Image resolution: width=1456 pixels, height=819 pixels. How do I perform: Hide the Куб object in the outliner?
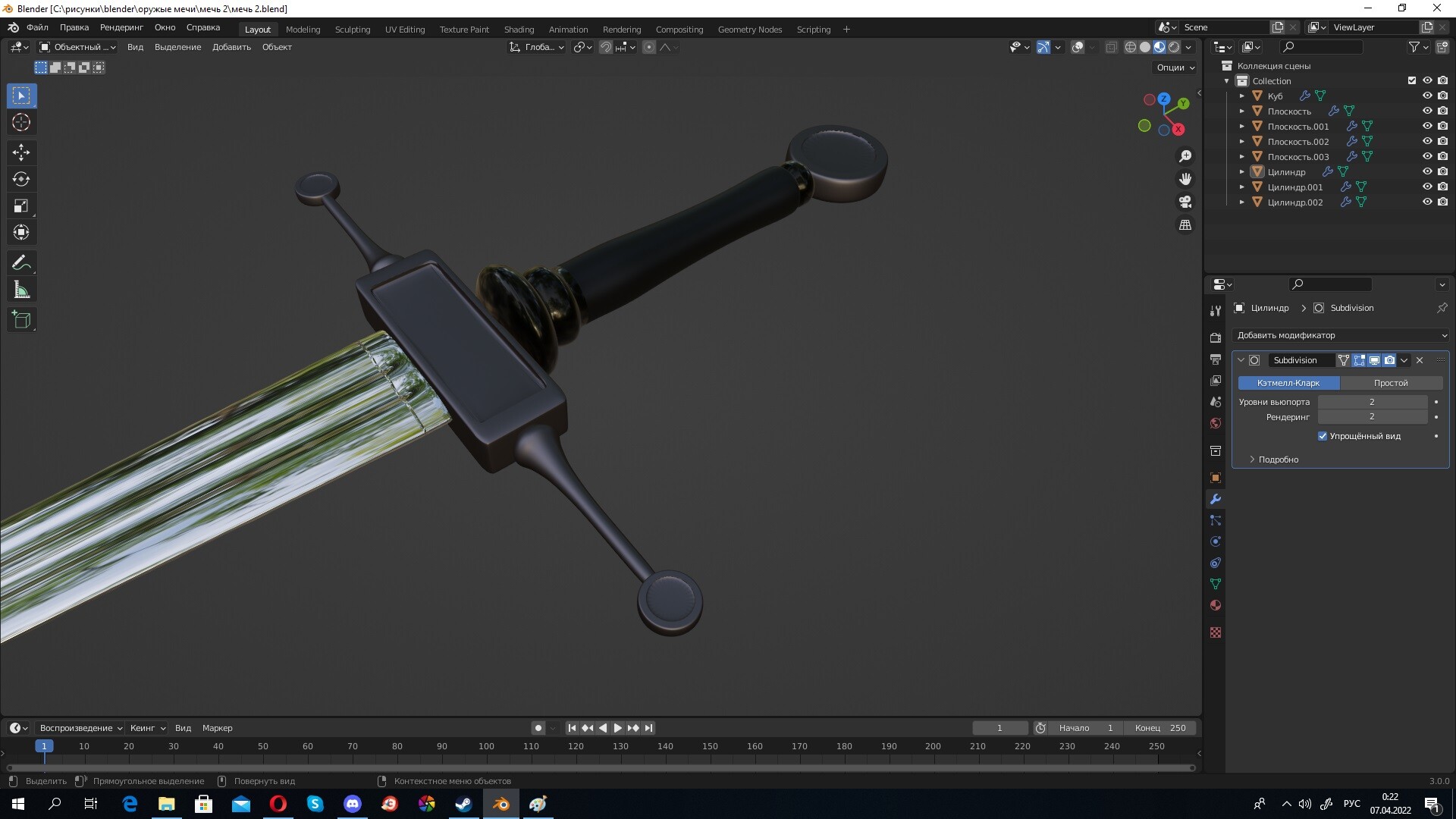[1429, 96]
